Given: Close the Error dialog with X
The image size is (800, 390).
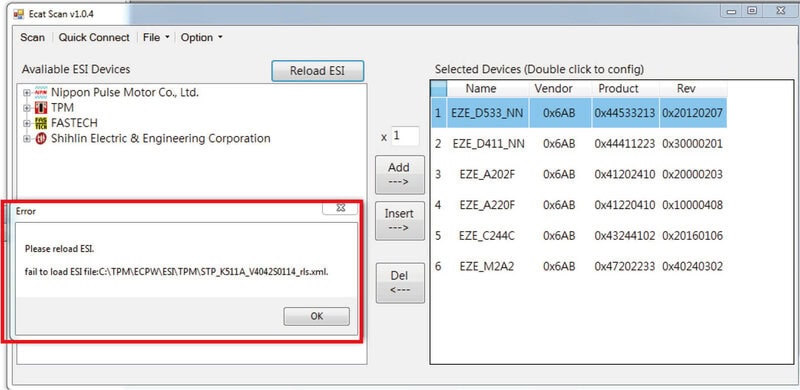Looking at the screenshot, I should tap(340, 208).
